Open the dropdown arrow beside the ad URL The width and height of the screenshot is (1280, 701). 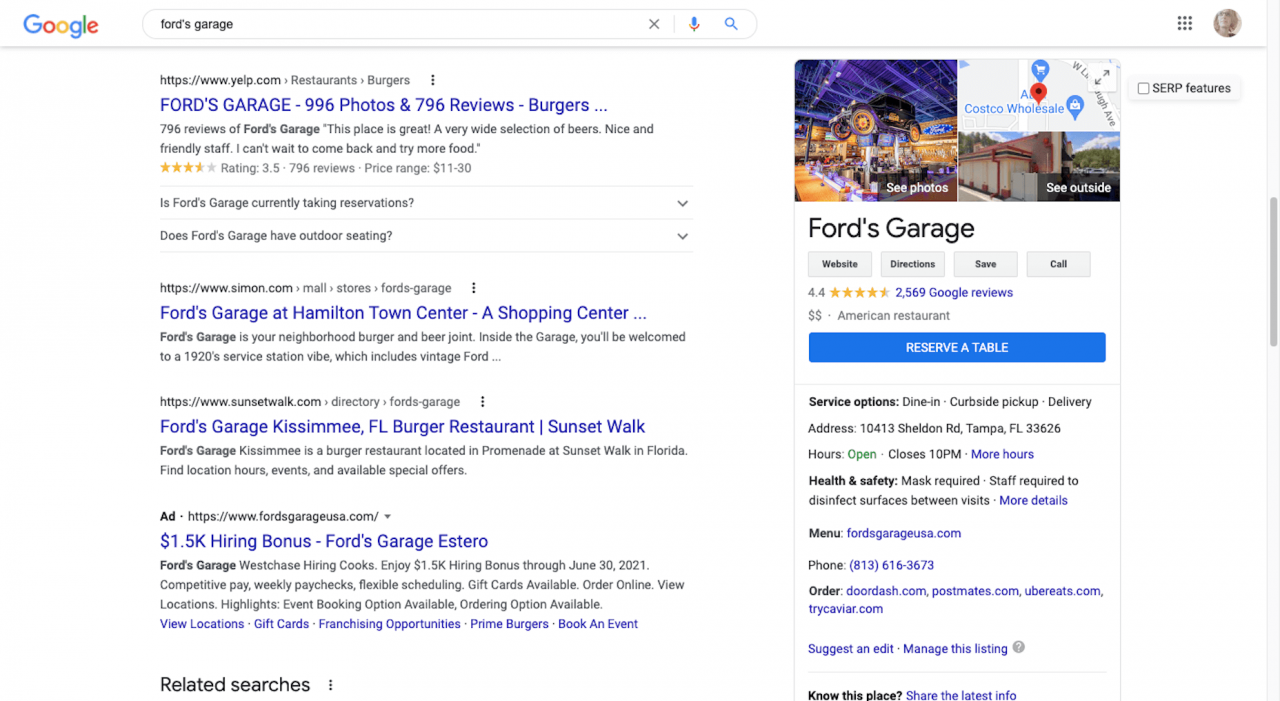[388, 516]
